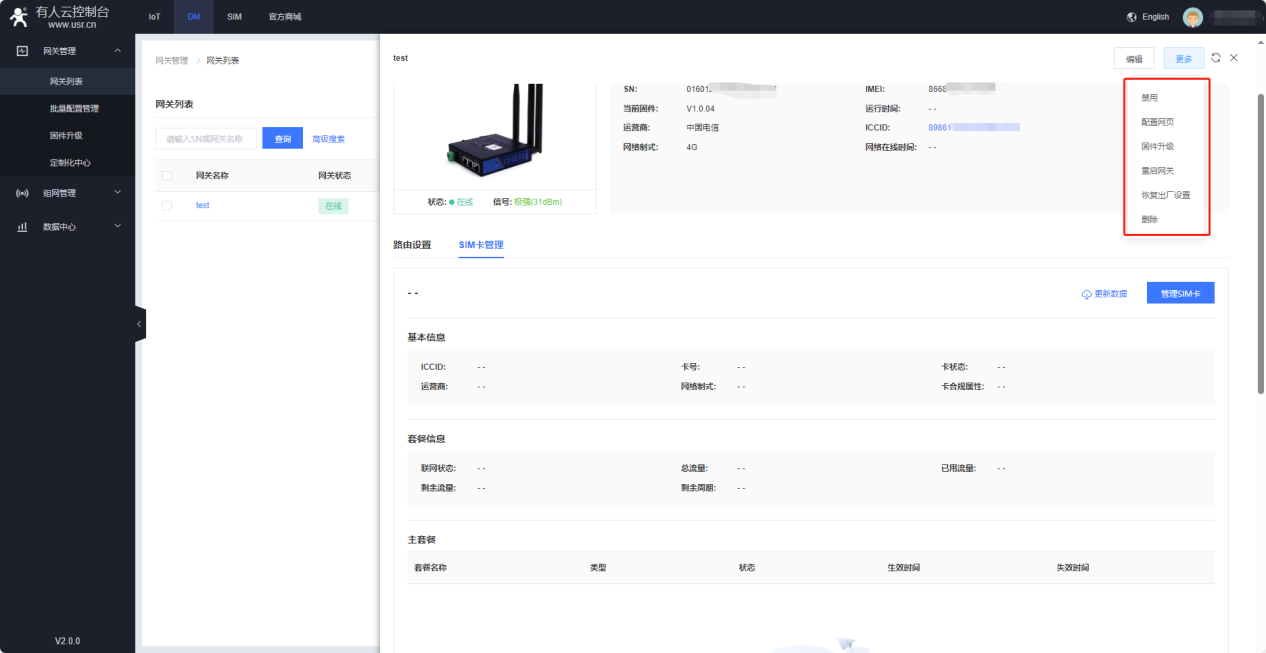Click the user avatar in top bar
The height and width of the screenshot is (653, 1266).
pos(1192,17)
